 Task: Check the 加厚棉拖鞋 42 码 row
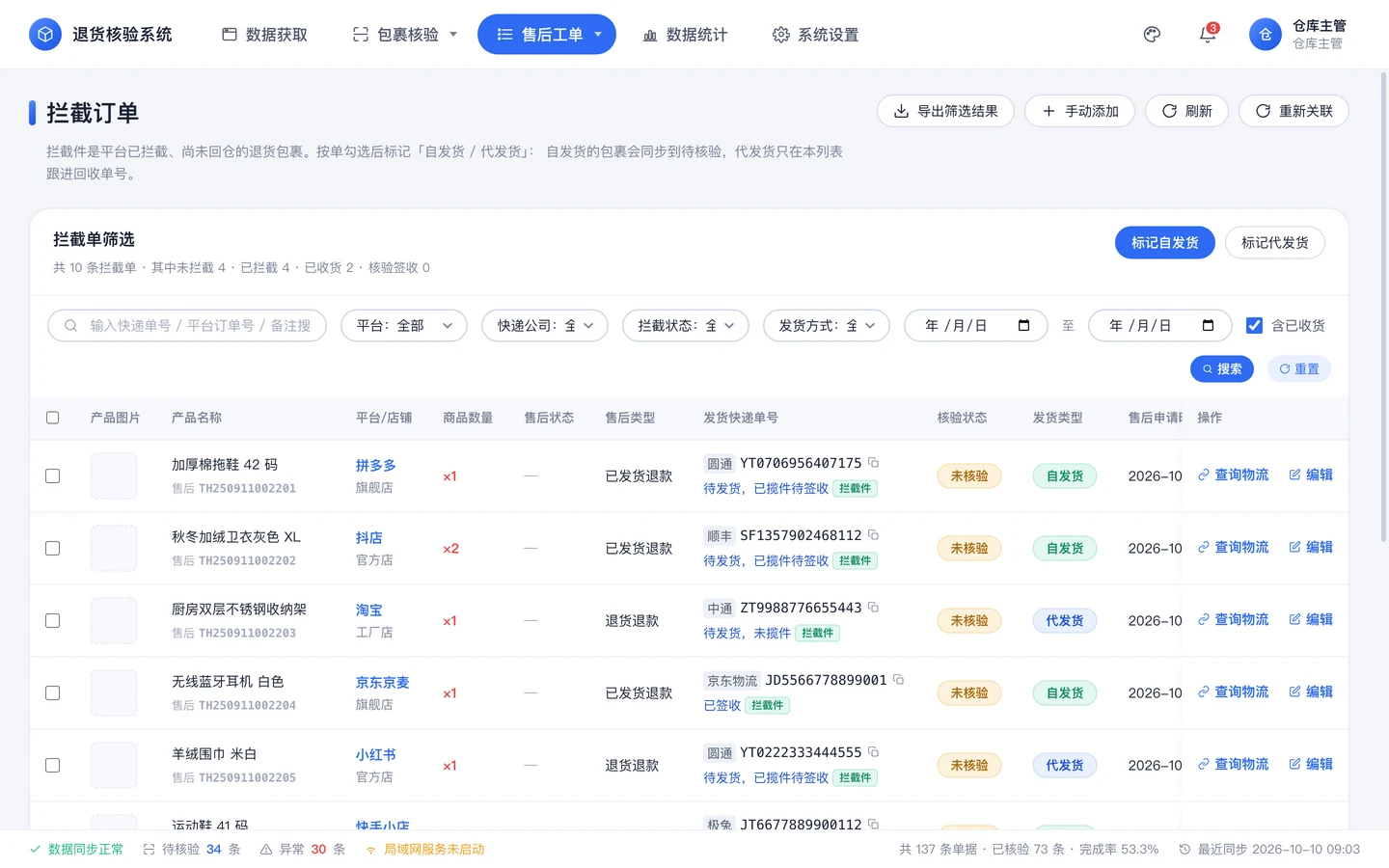point(53,476)
